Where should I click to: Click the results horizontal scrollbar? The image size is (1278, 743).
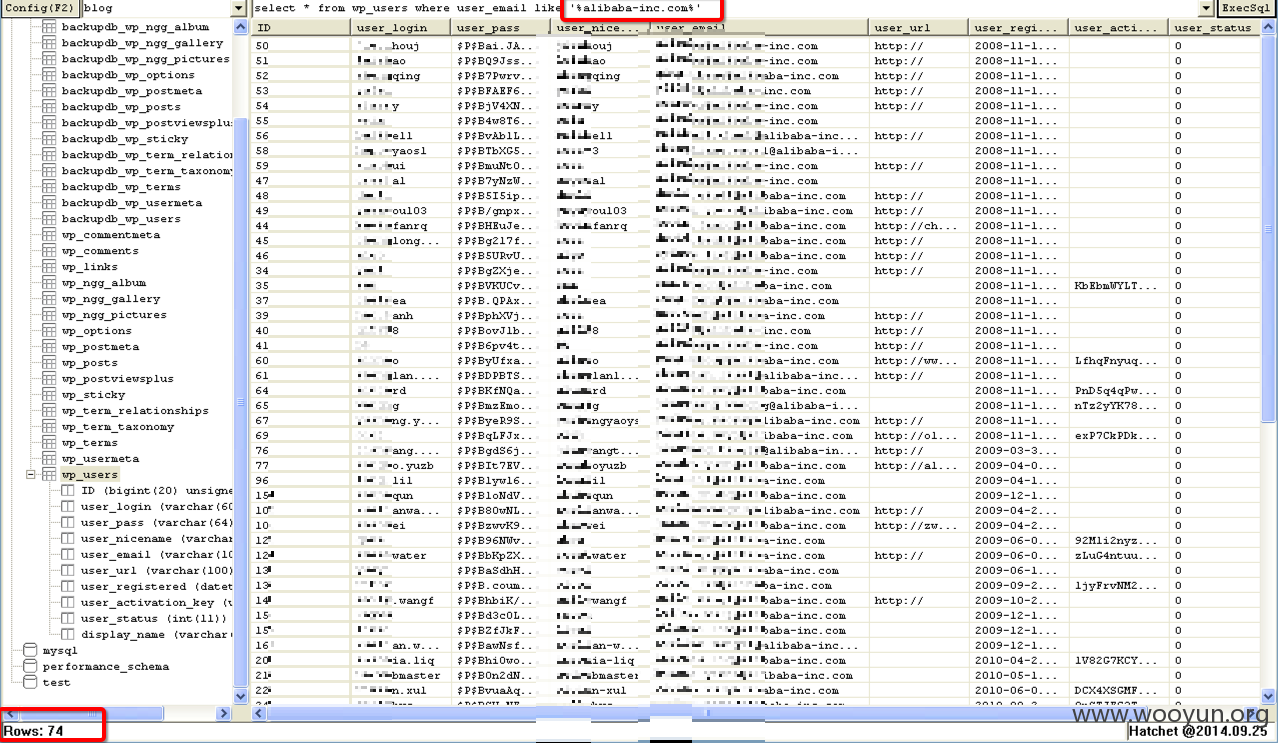coord(756,712)
